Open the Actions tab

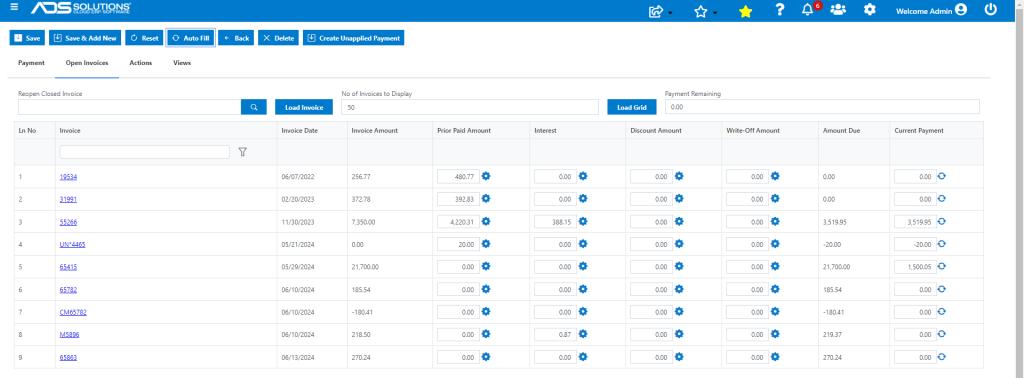pyautogui.click(x=140, y=63)
